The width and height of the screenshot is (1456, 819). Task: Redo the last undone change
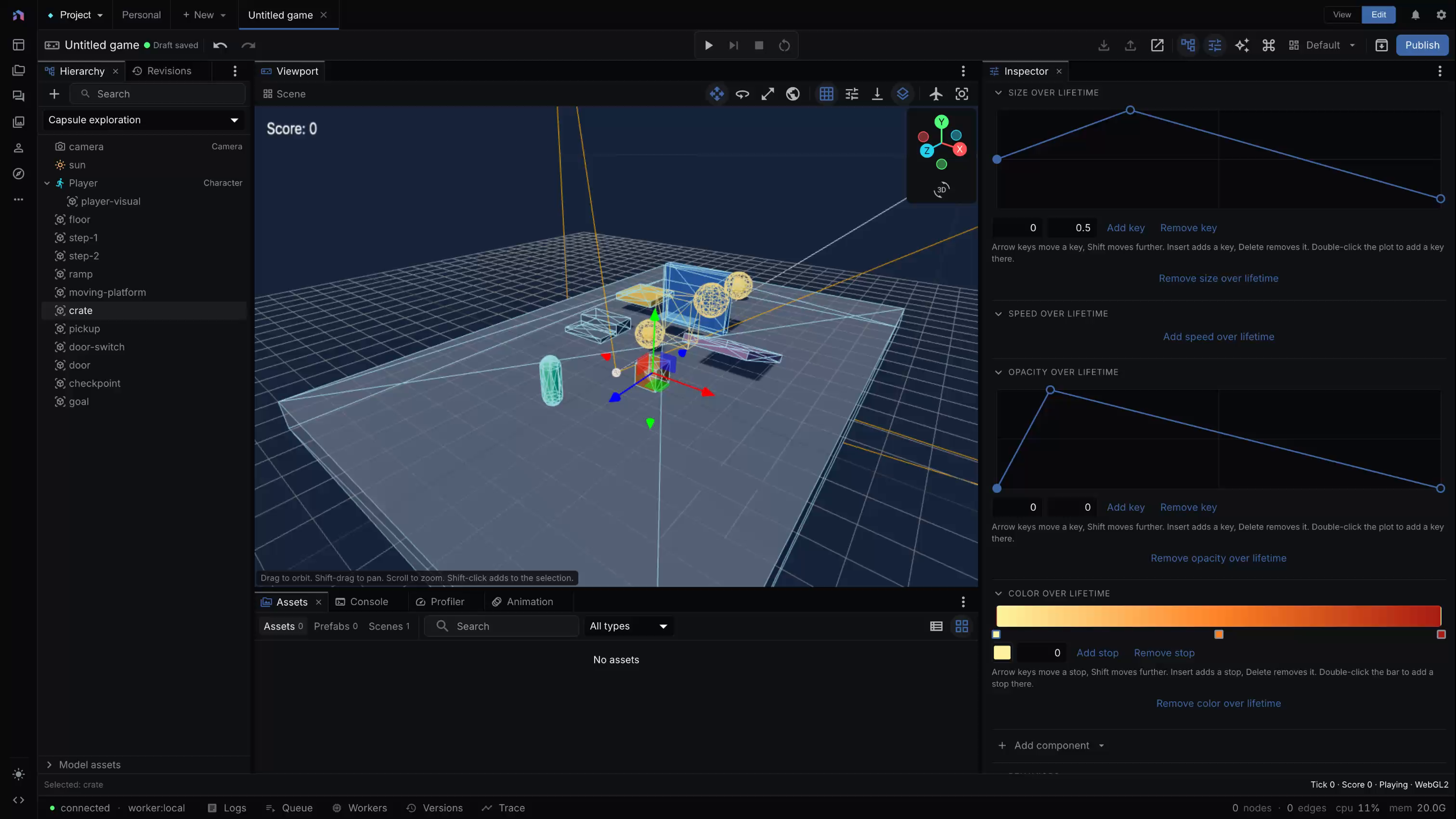(248, 45)
